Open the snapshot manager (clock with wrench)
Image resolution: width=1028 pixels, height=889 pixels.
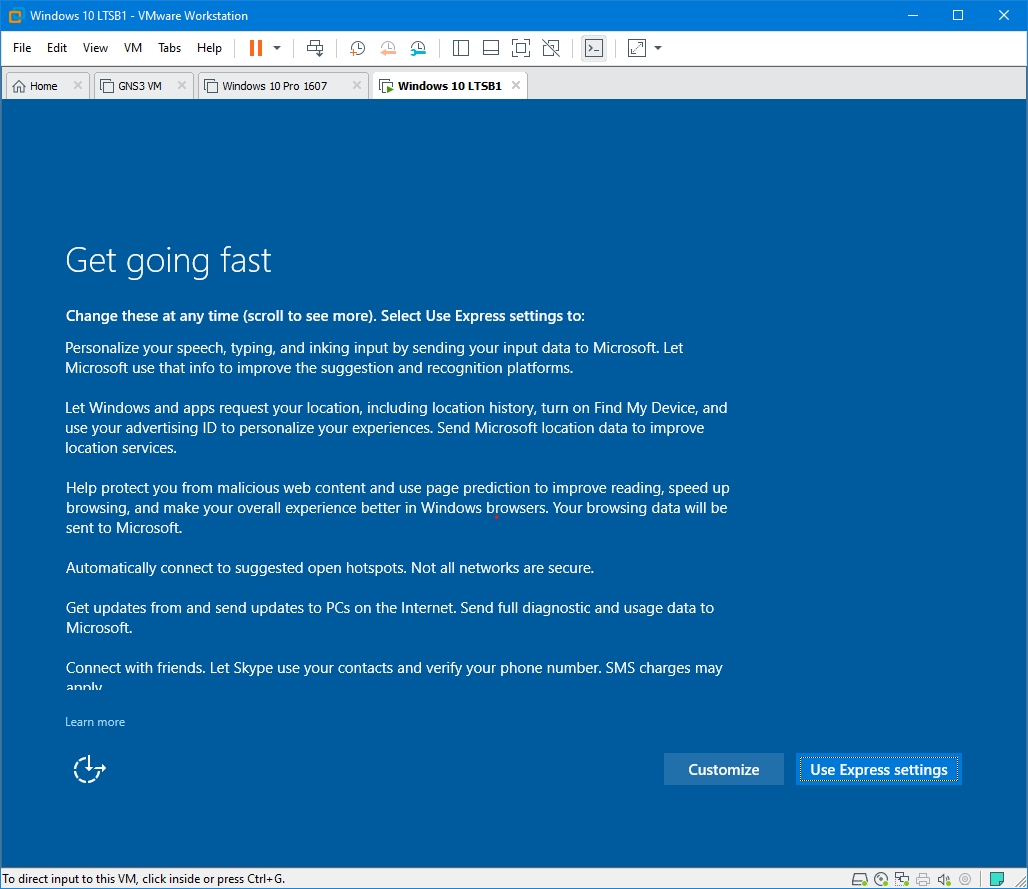click(418, 48)
